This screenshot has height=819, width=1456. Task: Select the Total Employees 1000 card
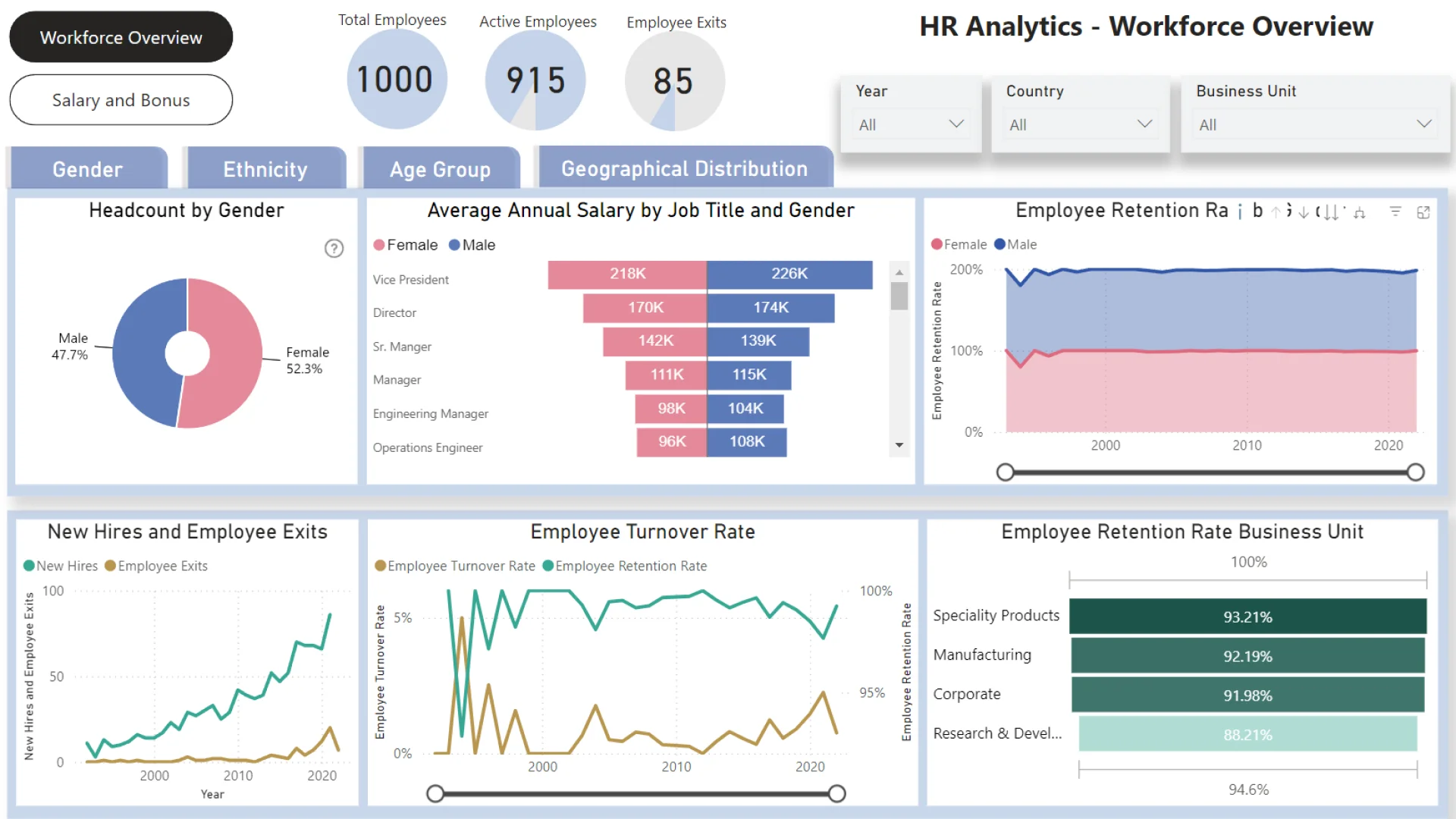pos(397,80)
